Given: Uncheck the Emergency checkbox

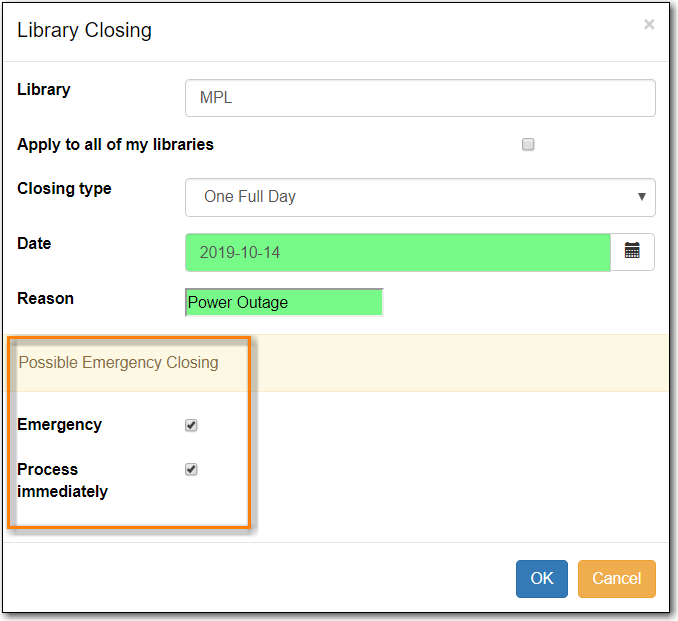Looking at the screenshot, I should pyautogui.click(x=191, y=425).
